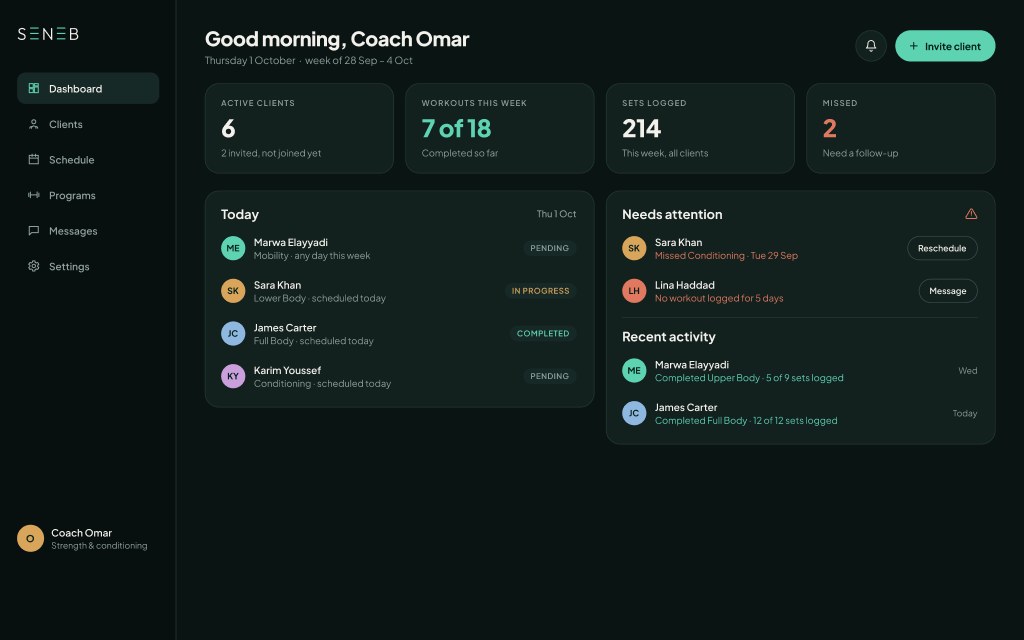Click the Settings gear icon
The image size is (1024, 640).
[x=34, y=266]
